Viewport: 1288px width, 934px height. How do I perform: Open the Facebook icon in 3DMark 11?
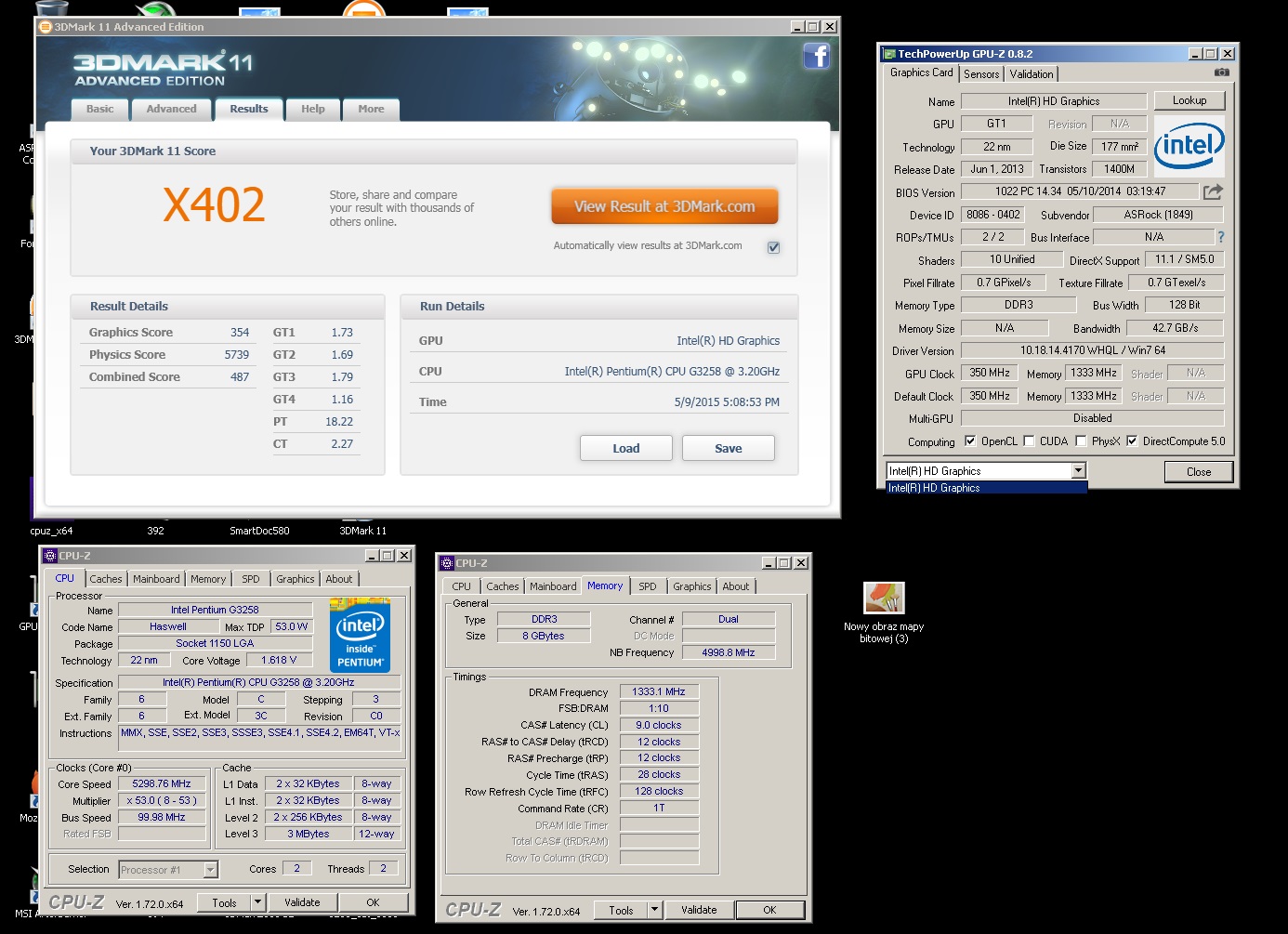coord(817,57)
